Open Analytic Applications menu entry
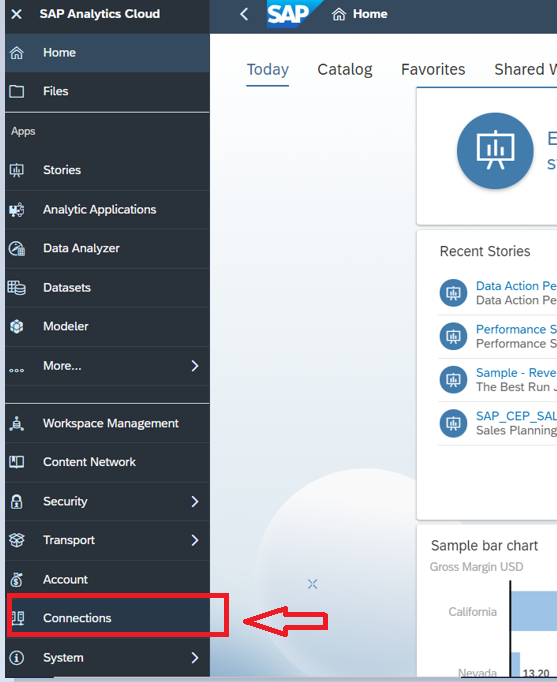 (x=107, y=210)
